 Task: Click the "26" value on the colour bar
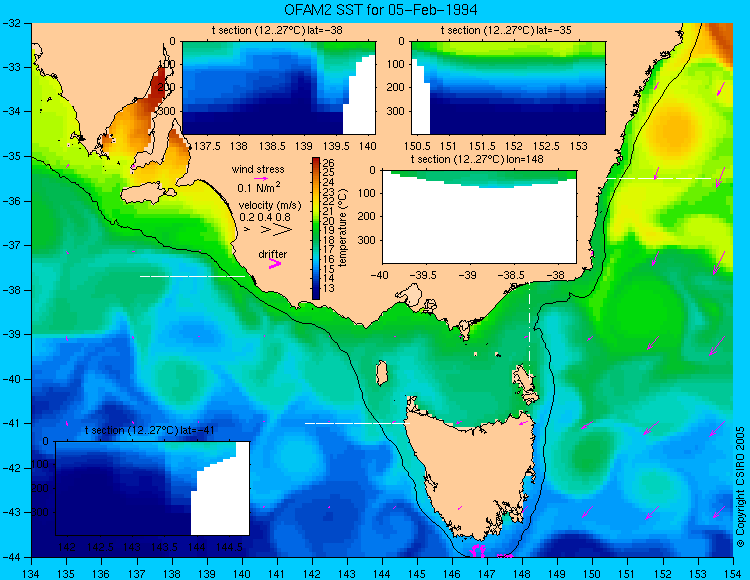[329, 163]
